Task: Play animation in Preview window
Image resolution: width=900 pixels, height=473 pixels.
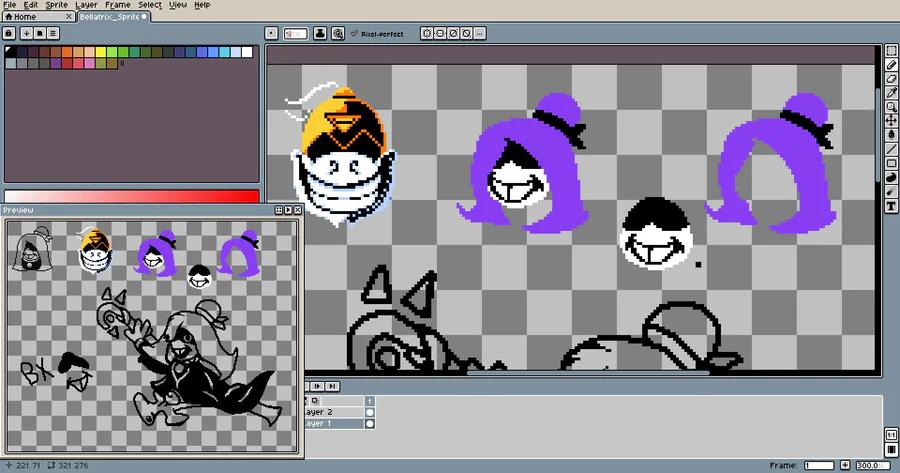Action: click(x=288, y=211)
